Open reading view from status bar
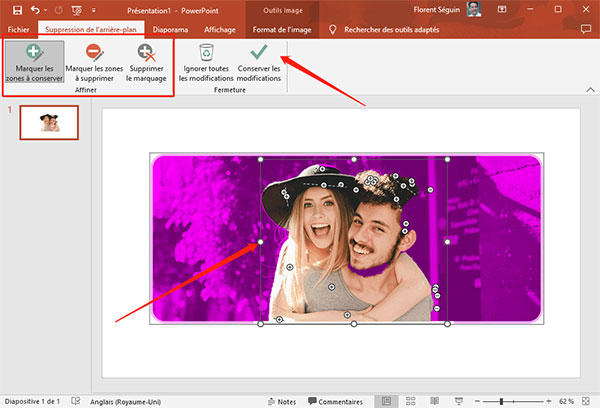This screenshot has width=600, height=408. tap(436, 400)
